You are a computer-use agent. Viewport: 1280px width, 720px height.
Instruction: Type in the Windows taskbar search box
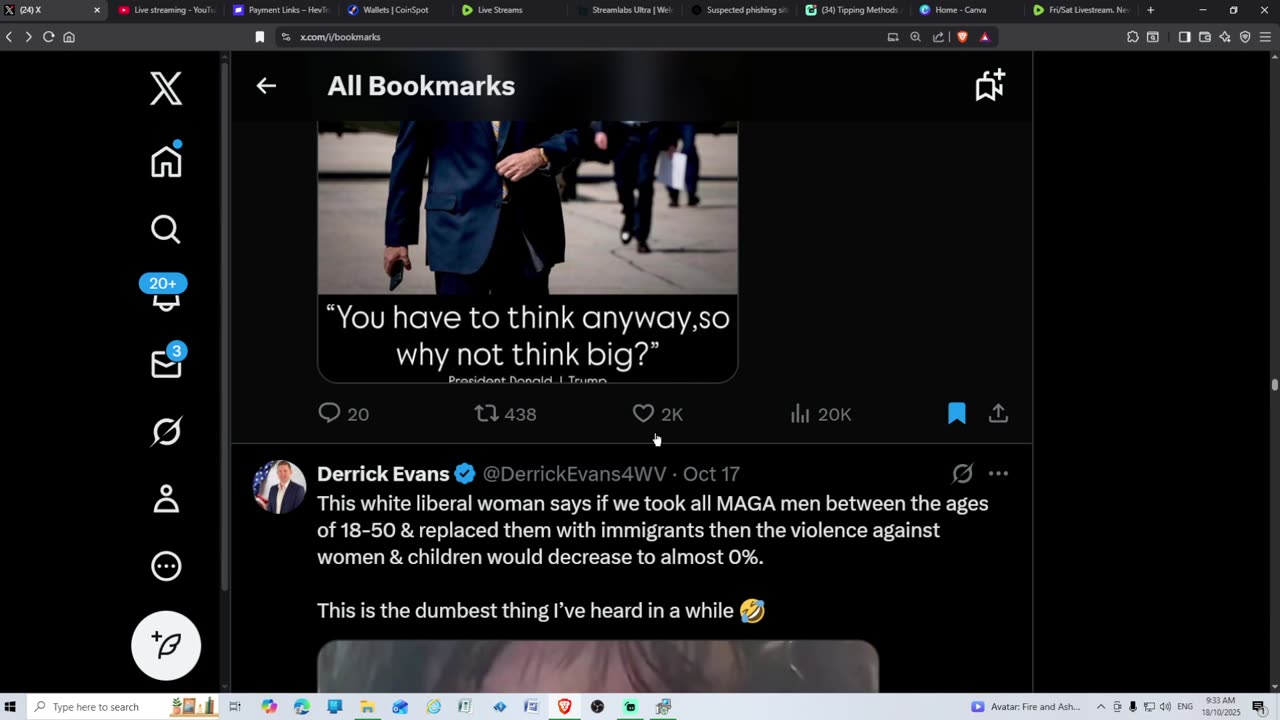(x=122, y=707)
